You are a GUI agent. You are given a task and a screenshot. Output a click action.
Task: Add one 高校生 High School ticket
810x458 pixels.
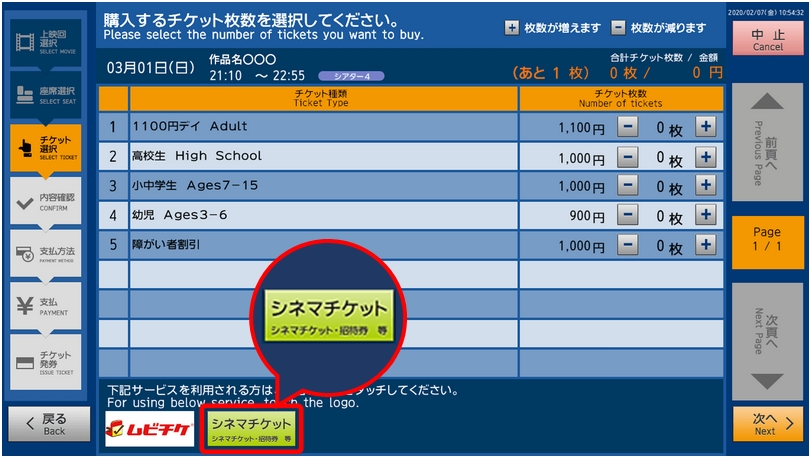click(706, 156)
